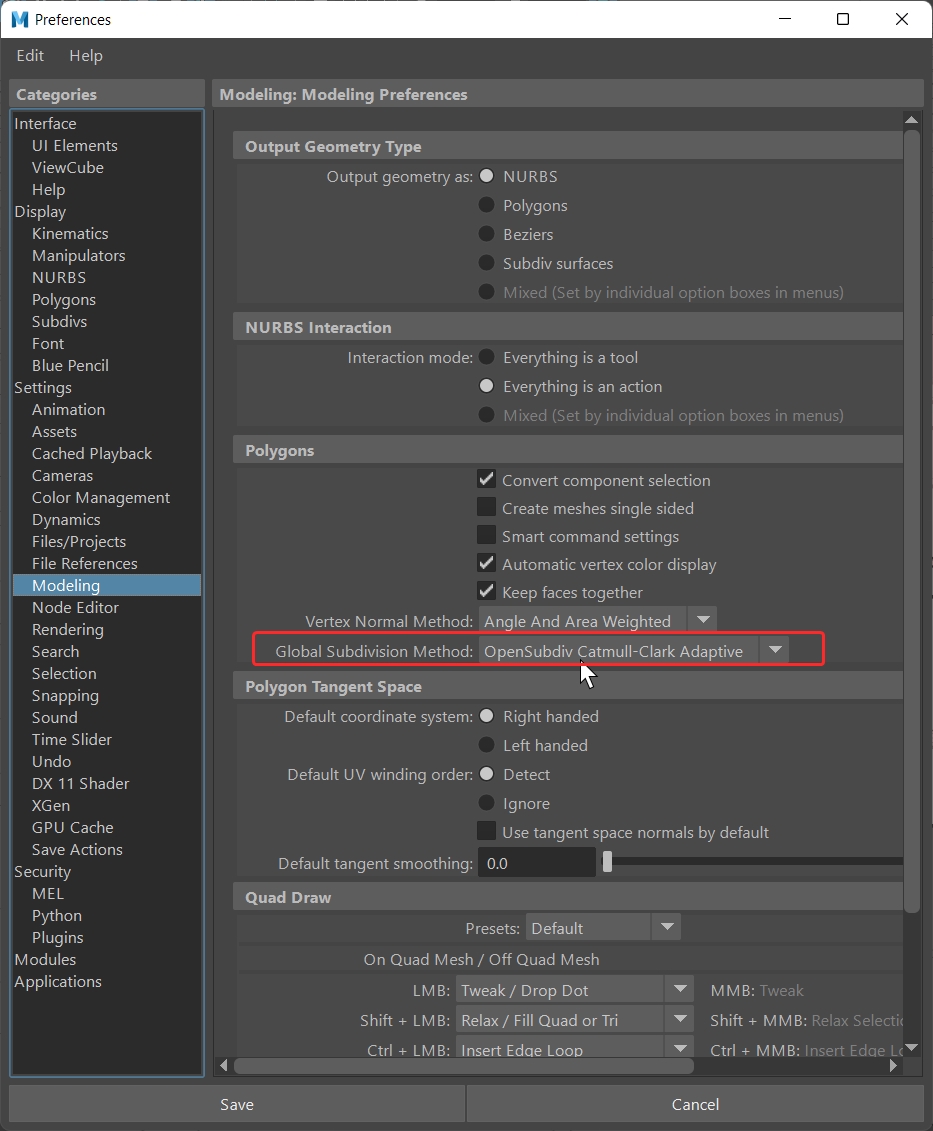The image size is (933, 1131).
Task: Enable Create meshes single sided
Action: pos(486,507)
